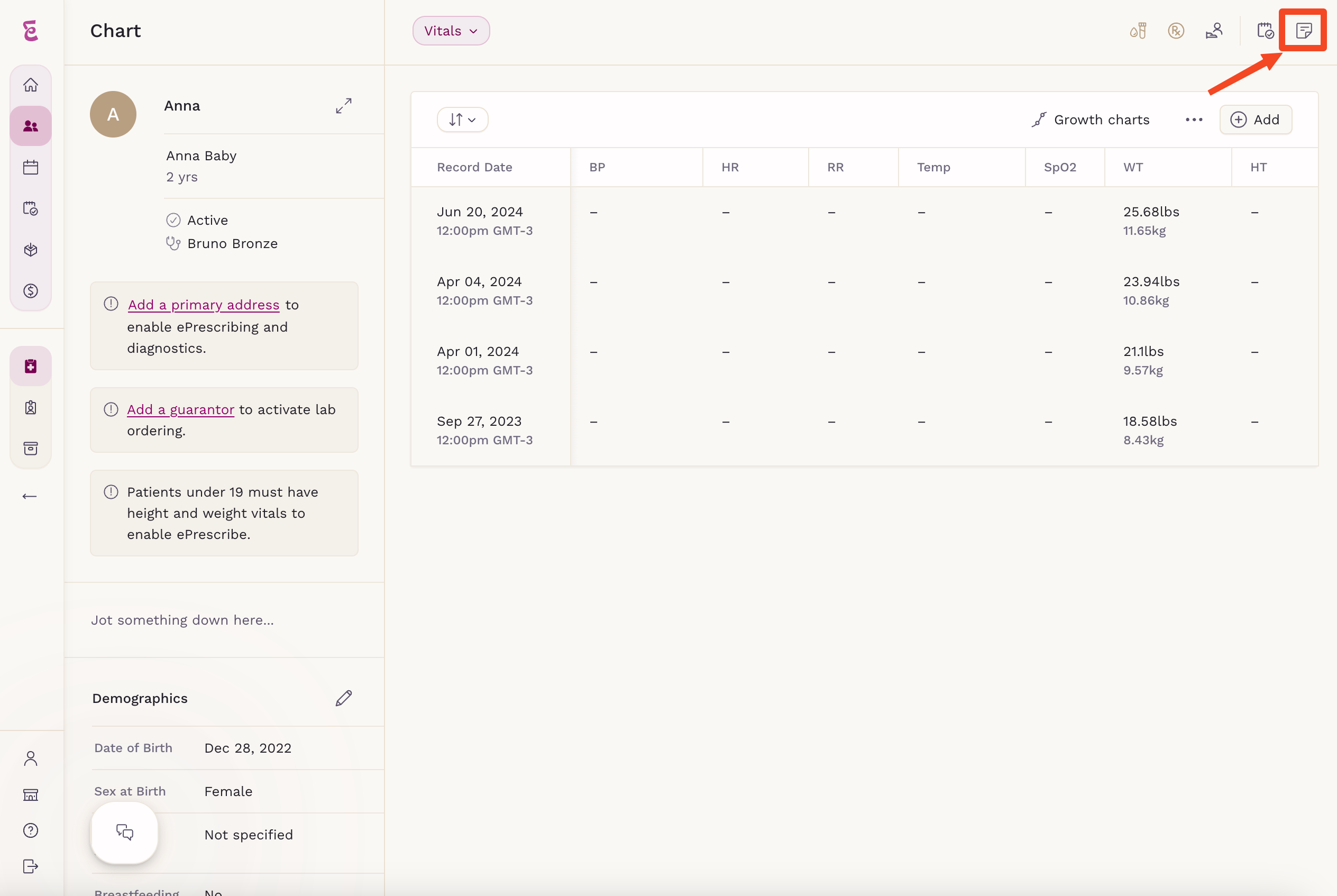Open the store icon in sidebar

coord(31,795)
